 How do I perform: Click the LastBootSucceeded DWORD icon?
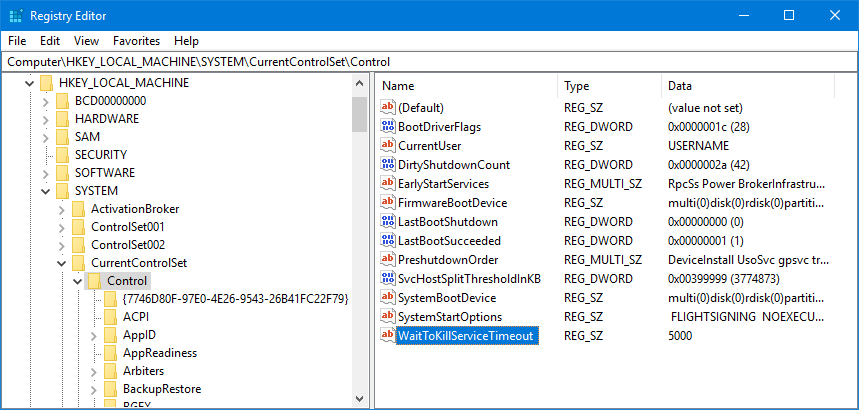tap(388, 241)
